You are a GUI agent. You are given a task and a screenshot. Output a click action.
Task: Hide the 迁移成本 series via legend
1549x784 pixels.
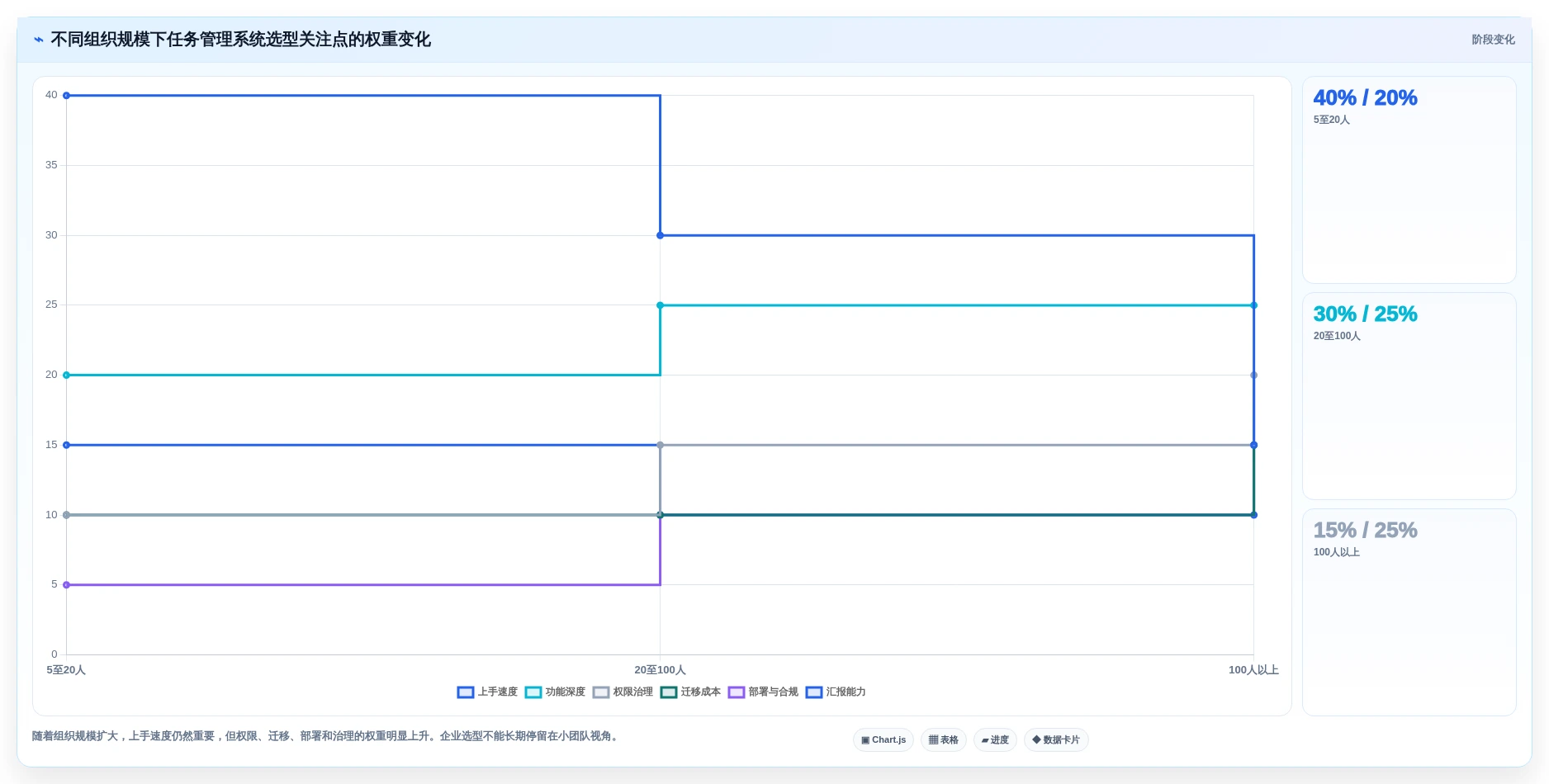point(690,692)
